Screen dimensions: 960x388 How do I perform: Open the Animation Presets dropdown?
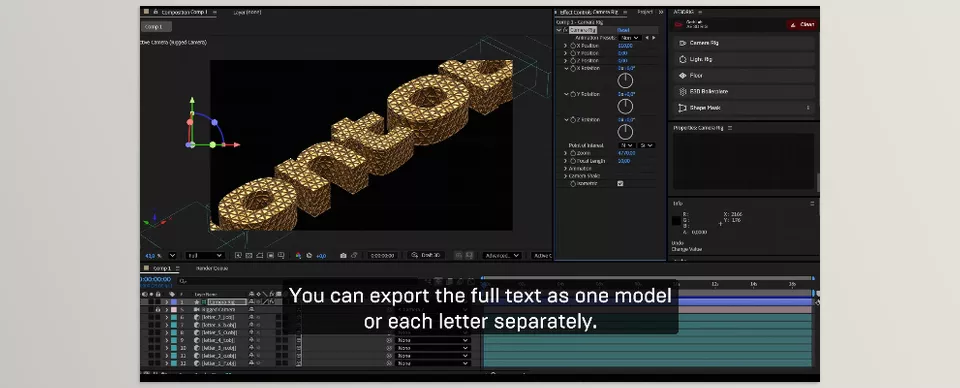point(630,37)
